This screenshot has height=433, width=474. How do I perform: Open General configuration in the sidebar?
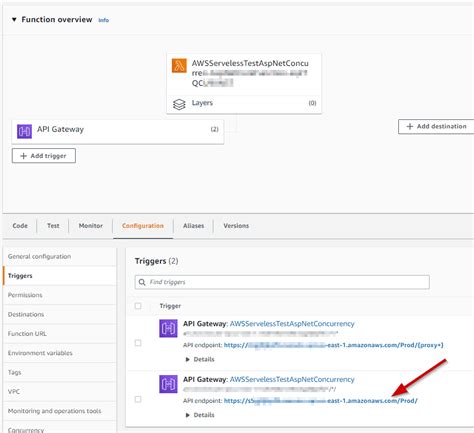pyautogui.click(x=39, y=256)
